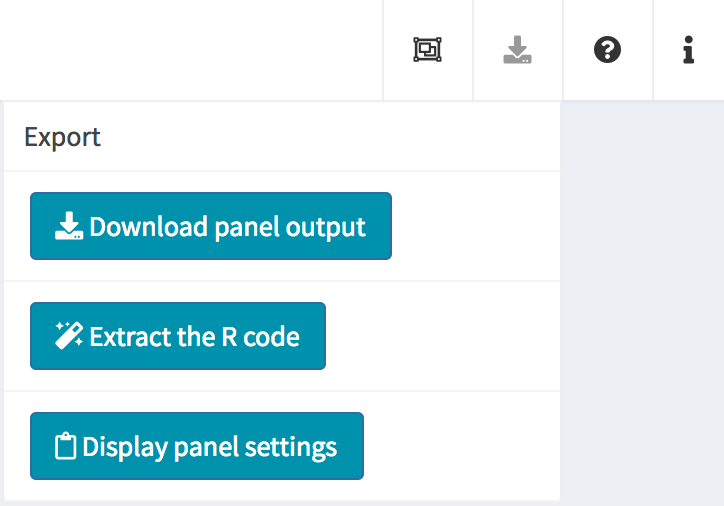
Task: Click the word 'Display' in third menu entry
Action: 125,447
